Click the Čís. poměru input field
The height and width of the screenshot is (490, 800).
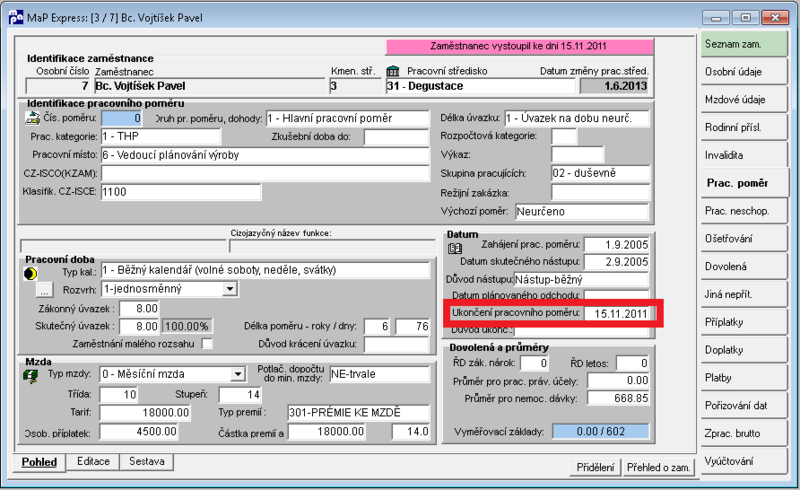[121, 118]
